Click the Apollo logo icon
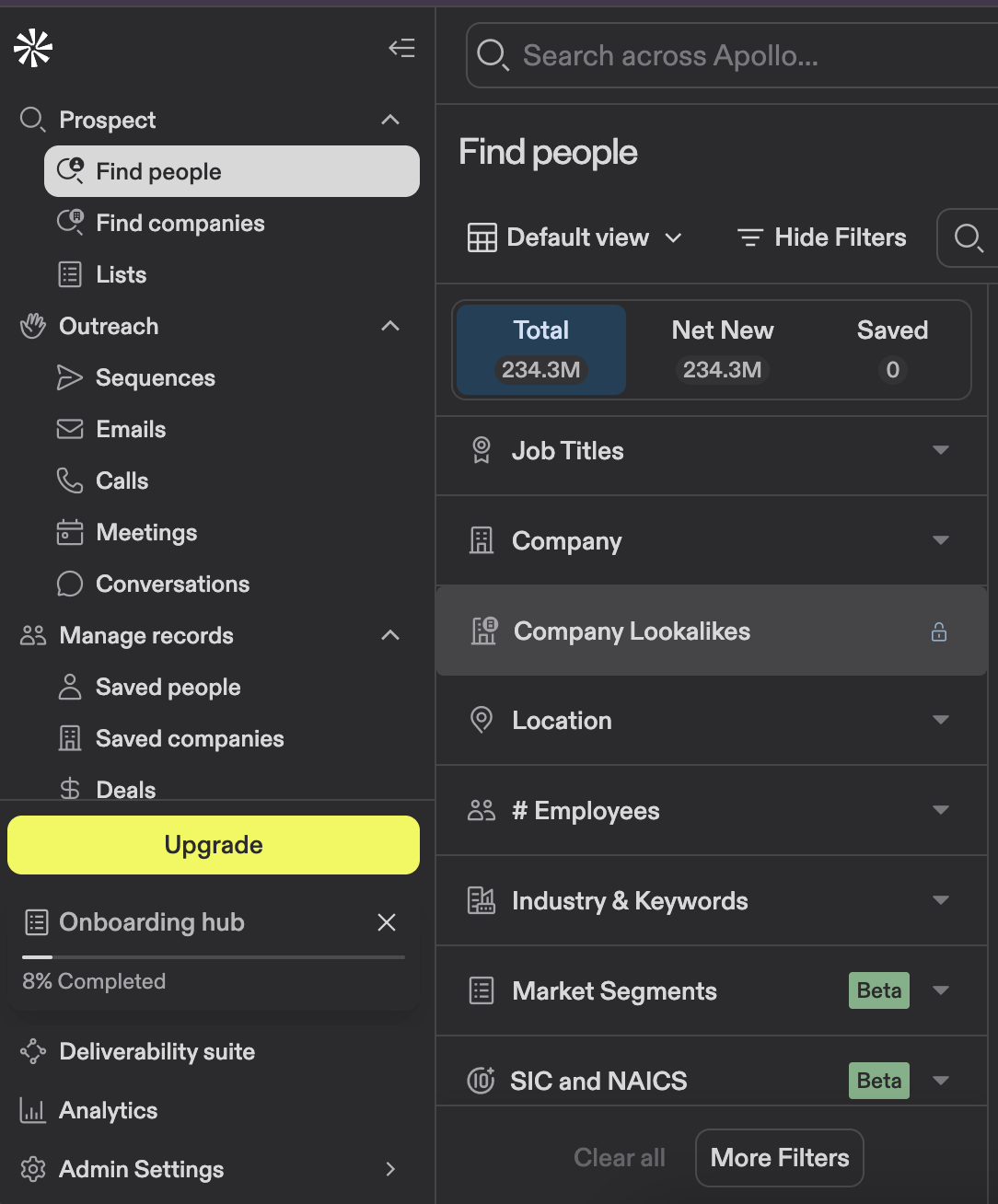998x1204 pixels. pos(30,47)
